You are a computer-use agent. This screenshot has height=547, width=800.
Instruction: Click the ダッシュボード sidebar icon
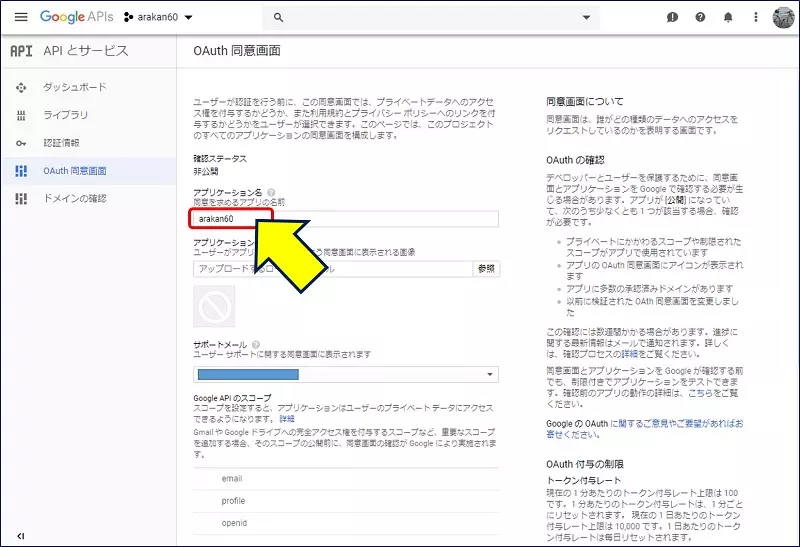(x=21, y=88)
